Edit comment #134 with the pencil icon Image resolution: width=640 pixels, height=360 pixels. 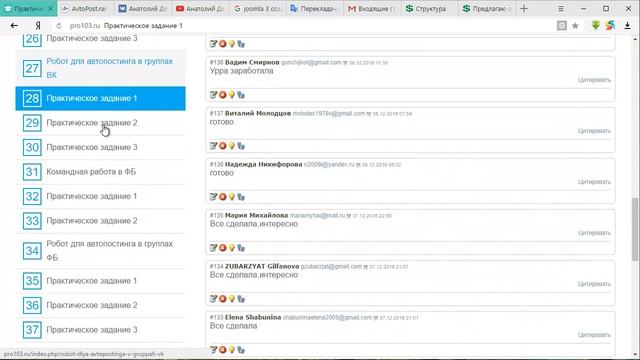pyautogui.click(x=213, y=299)
